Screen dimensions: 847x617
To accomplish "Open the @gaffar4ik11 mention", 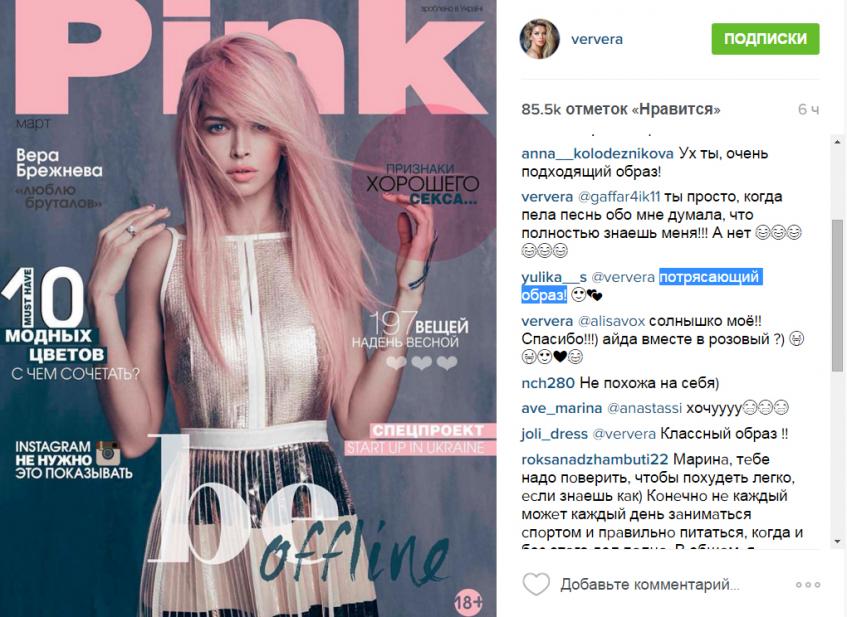I will tap(619, 197).
